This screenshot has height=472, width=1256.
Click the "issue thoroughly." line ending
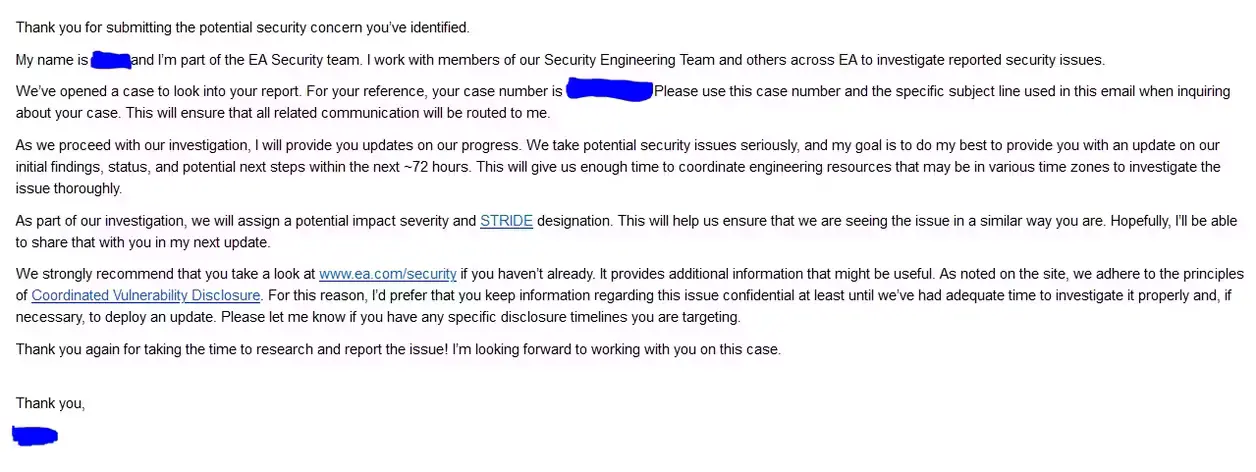pos(68,188)
